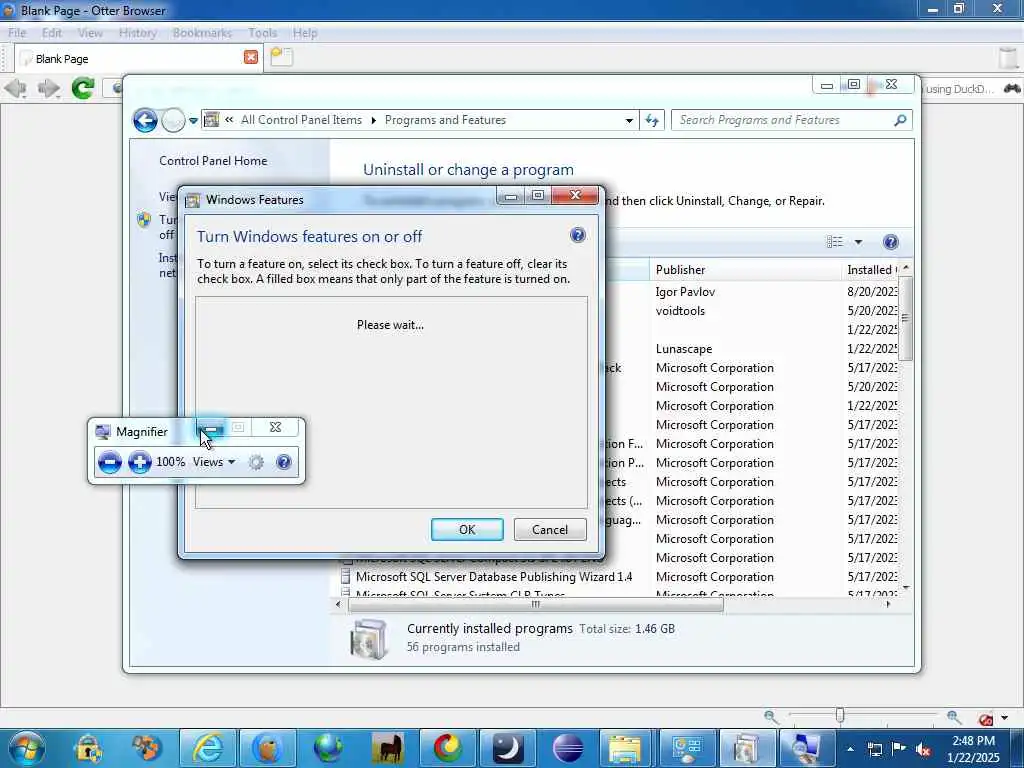Click the horizontal scrollbar of programs list
Image resolution: width=1024 pixels, height=768 pixels.
coord(536,605)
